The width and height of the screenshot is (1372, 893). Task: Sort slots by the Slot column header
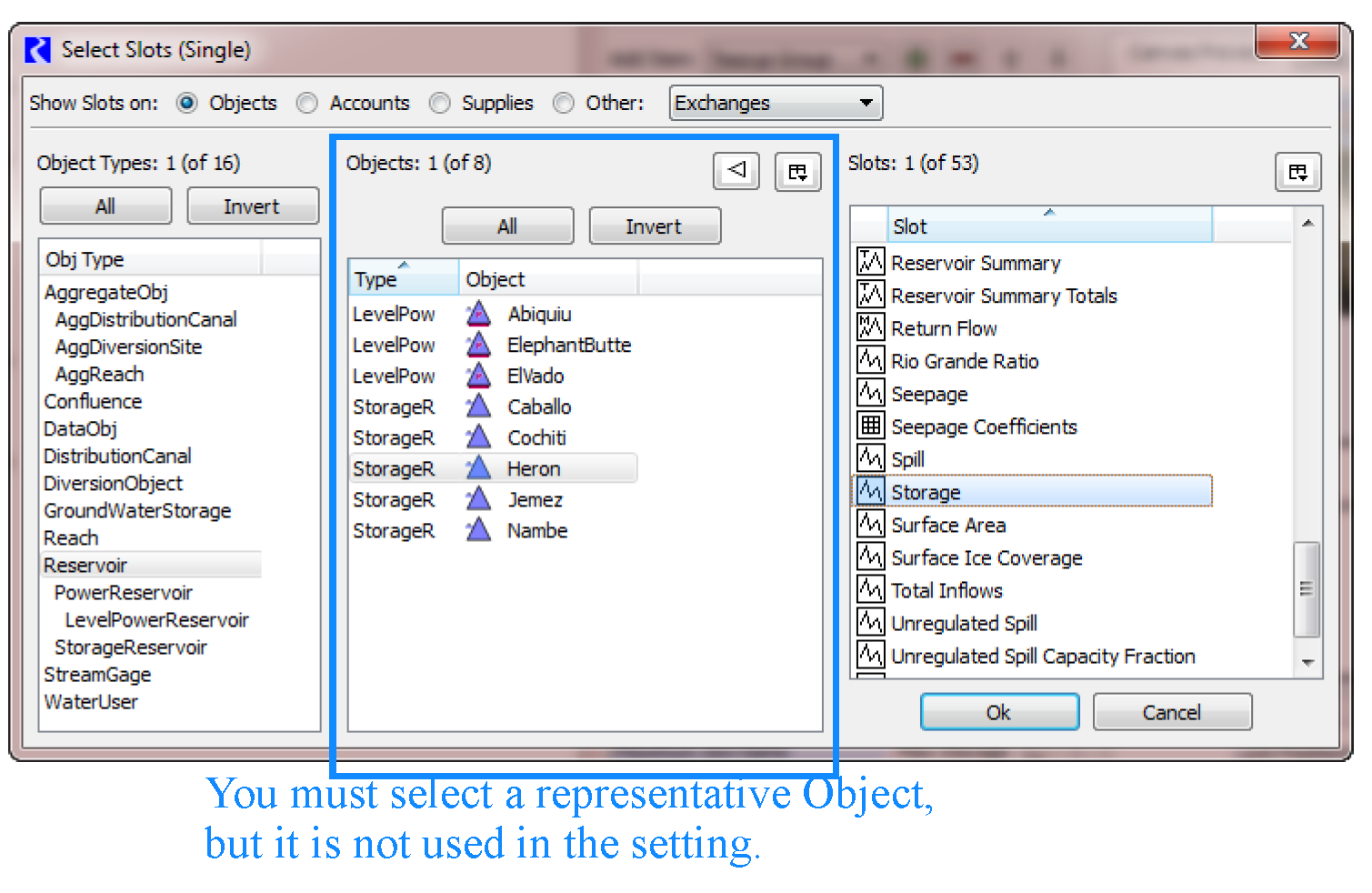click(x=1048, y=226)
